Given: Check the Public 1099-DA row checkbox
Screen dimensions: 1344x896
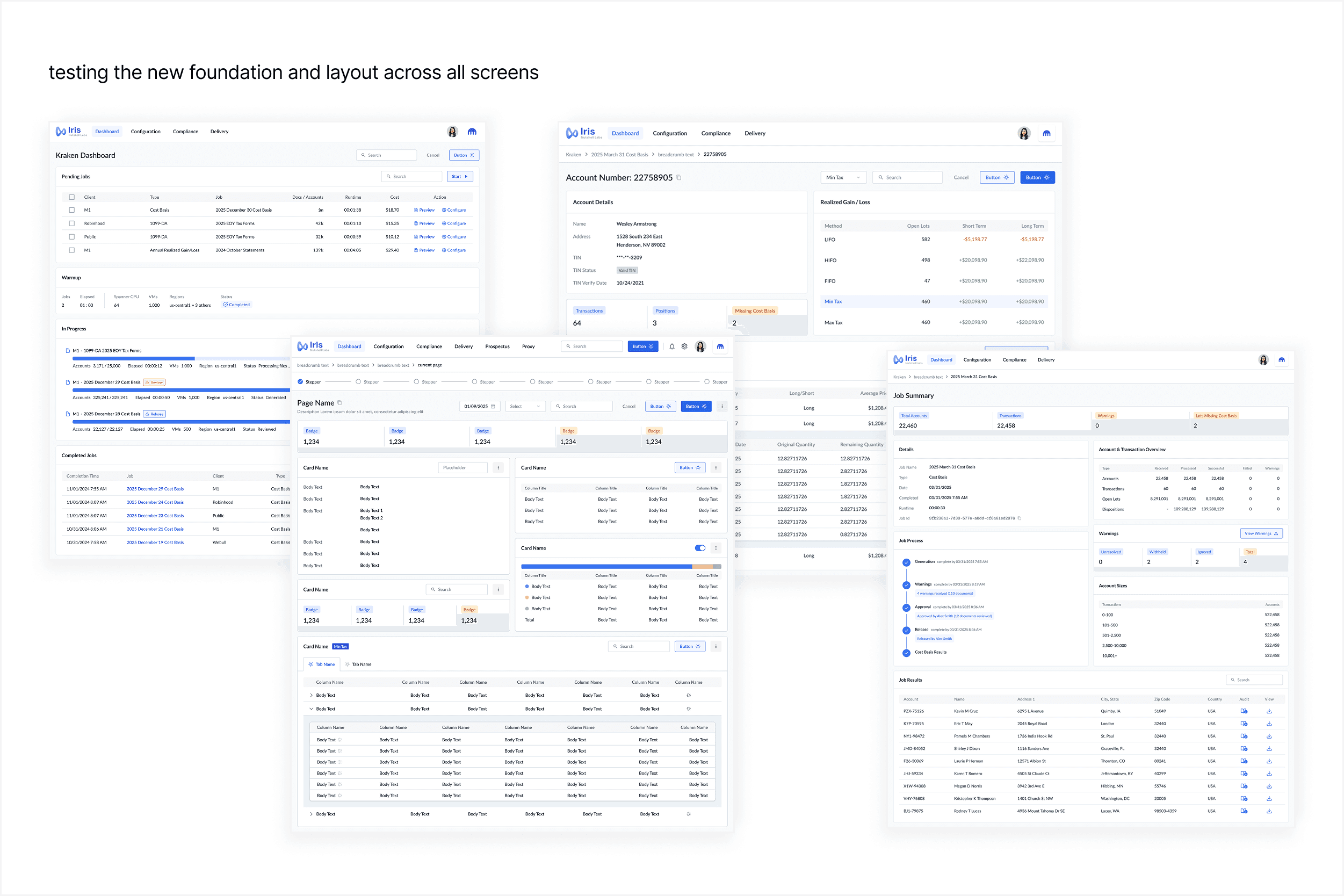Looking at the screenshot, I should 72,236.
